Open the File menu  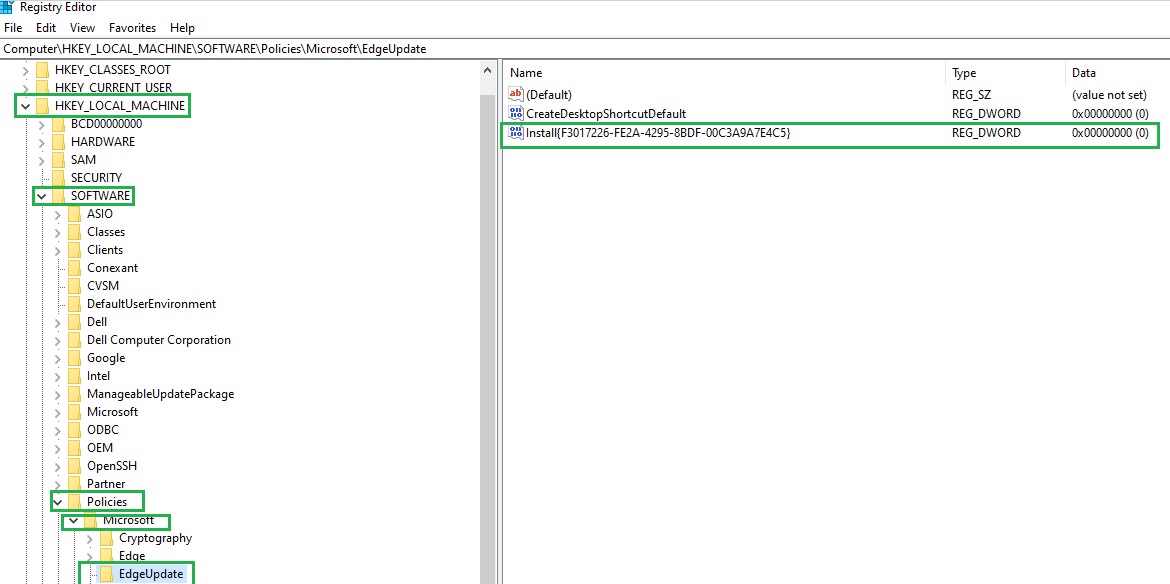coord(13,28)
